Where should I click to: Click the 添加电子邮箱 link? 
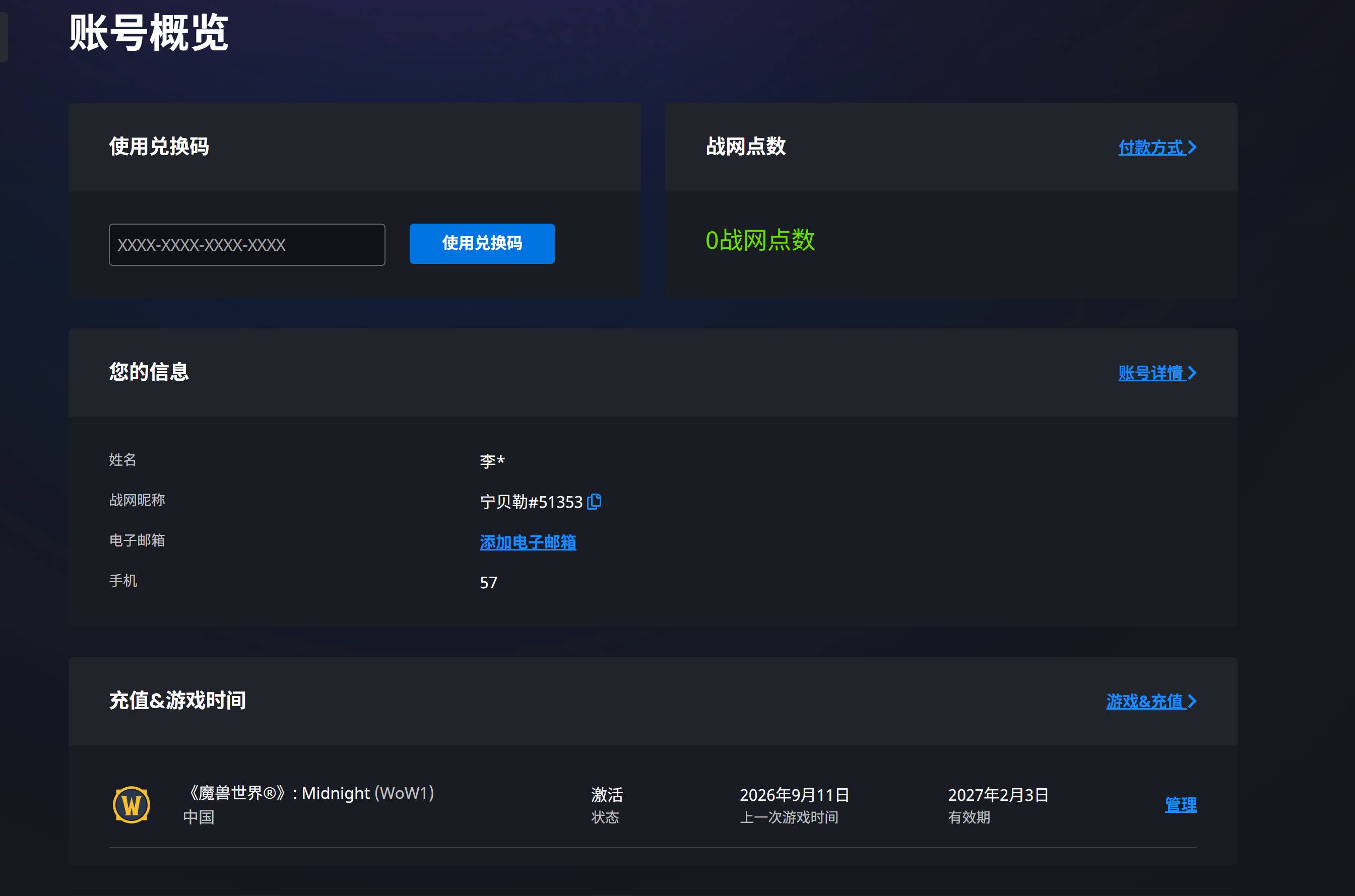point(528,542)
